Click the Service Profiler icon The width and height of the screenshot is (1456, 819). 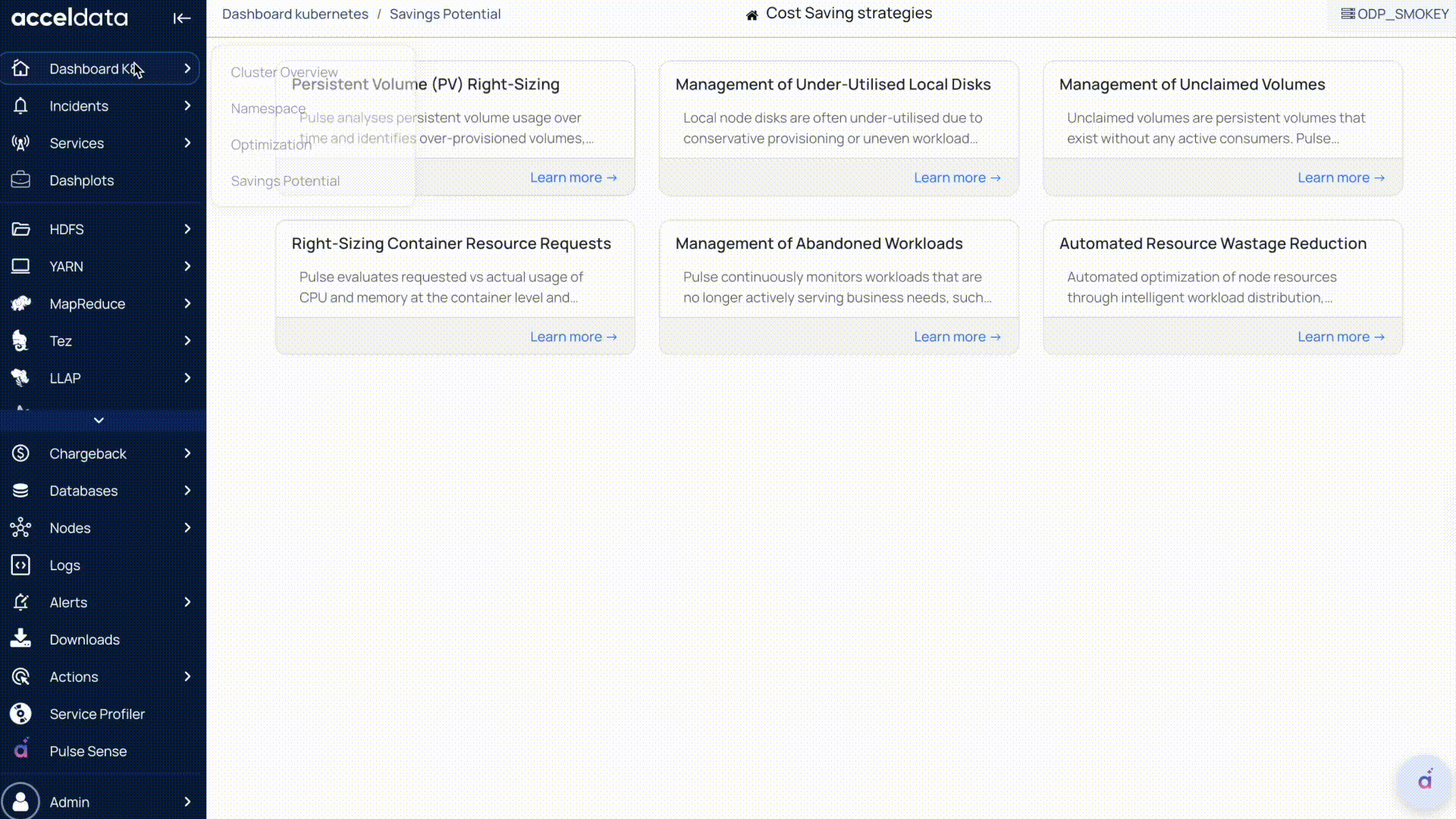pyautogui.click(x=20, y=714)
